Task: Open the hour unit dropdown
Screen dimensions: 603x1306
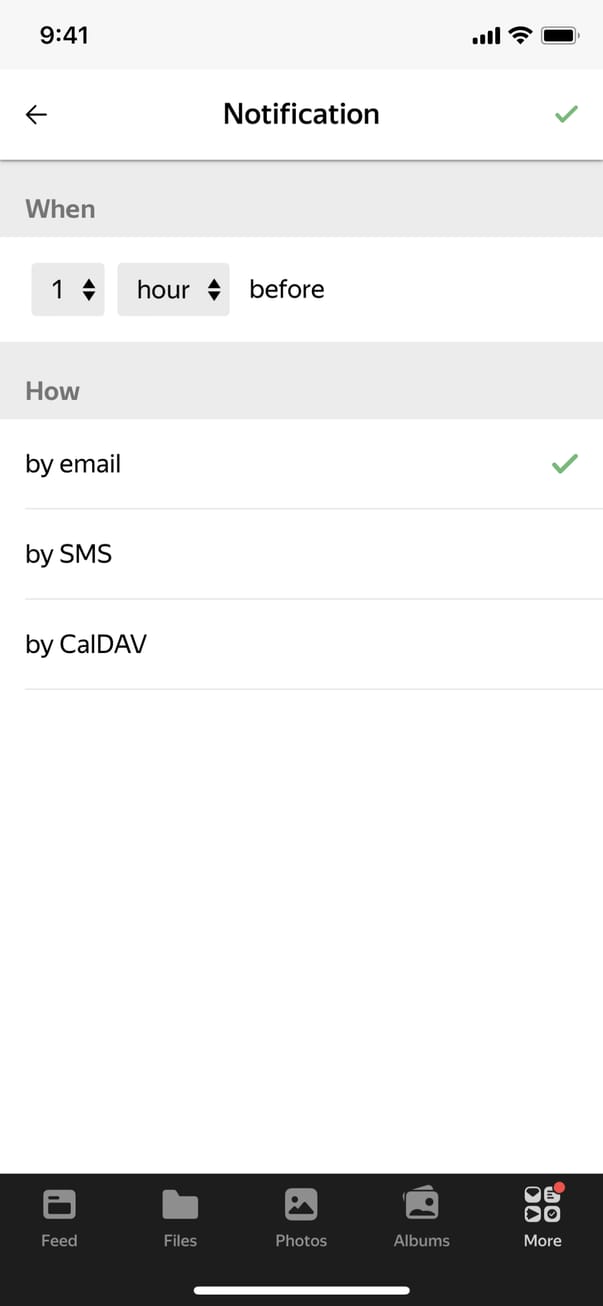Action: click(173, 290)
